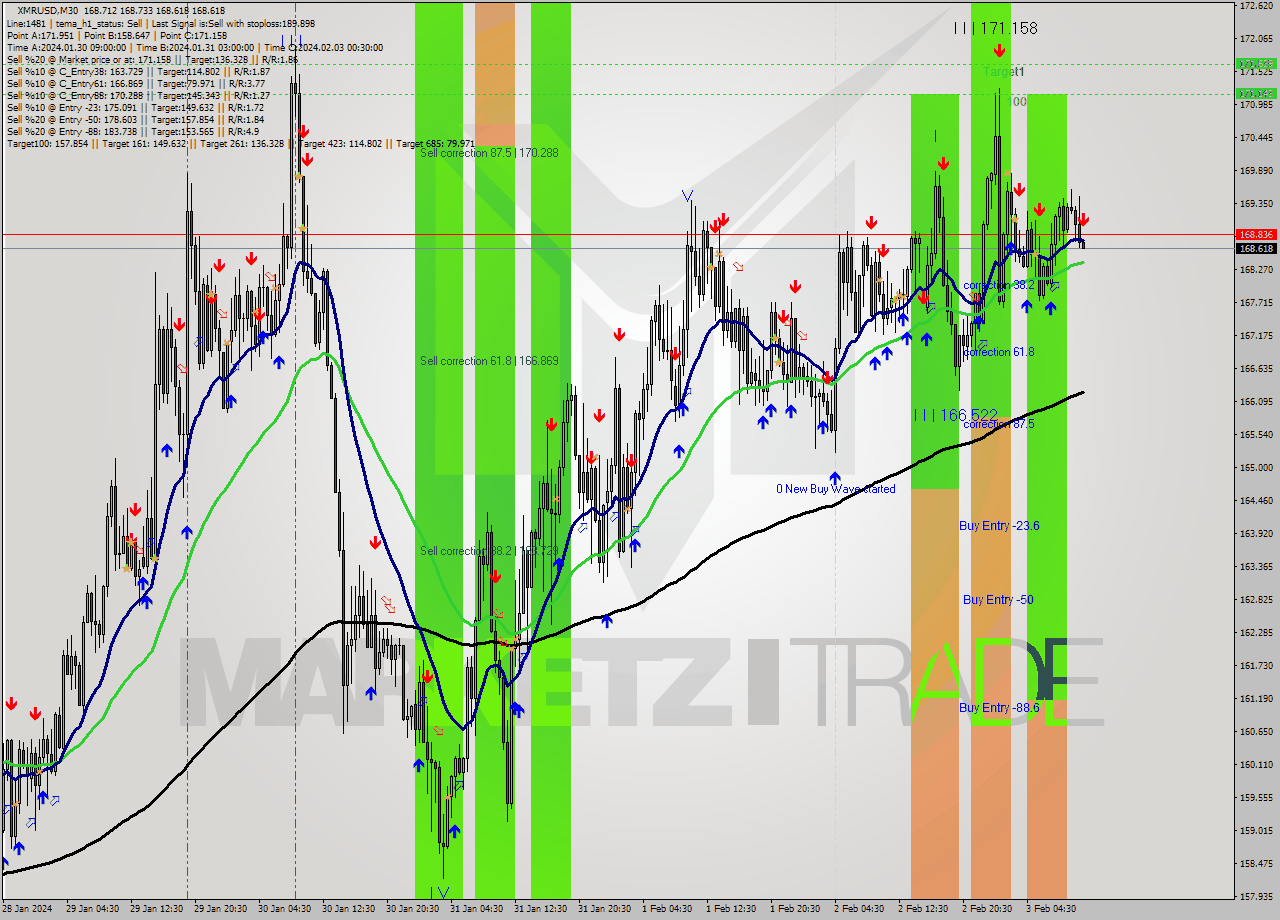The image size is (1280, 920).
Task: Click the current price tag 168.618
Action: (x=1256, y=248)
